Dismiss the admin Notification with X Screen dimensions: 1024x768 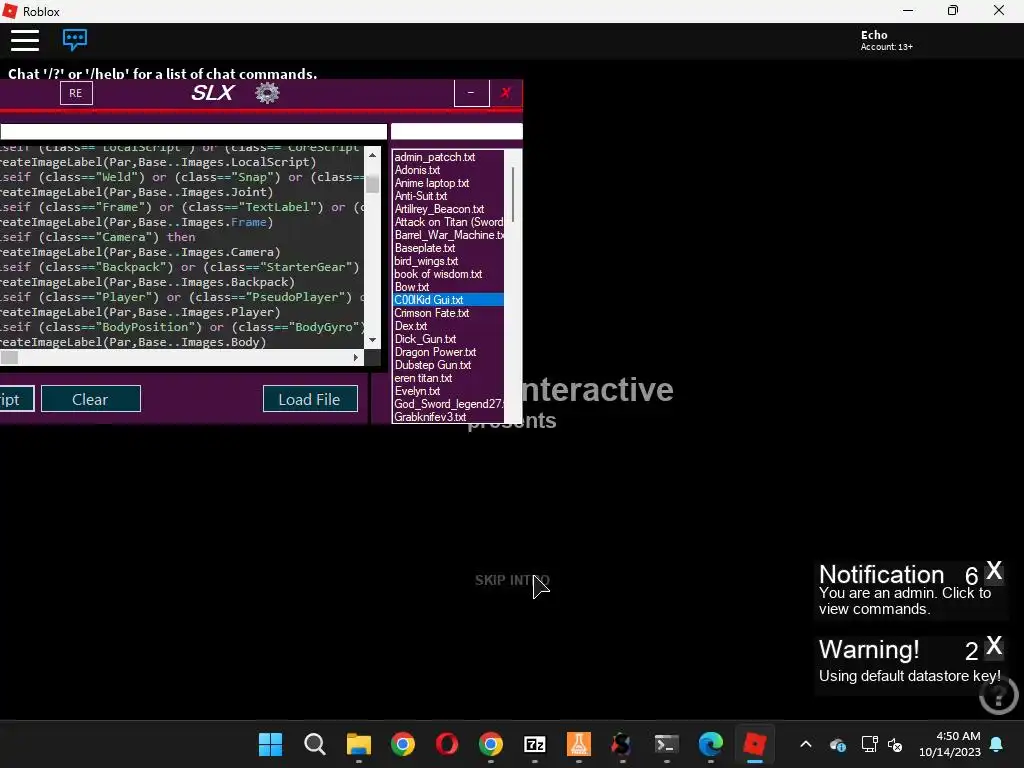point(994,571)
